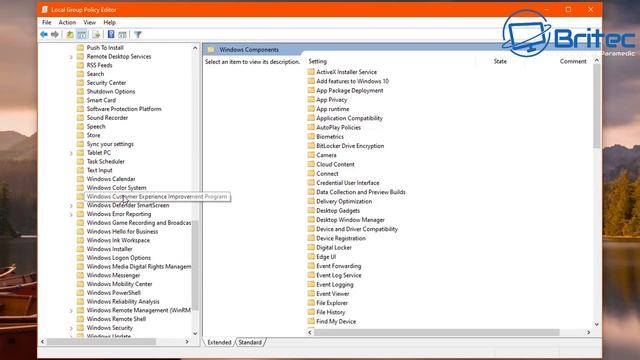
Task: Select Security Center in tree
Action: click(x=107, y=82)
